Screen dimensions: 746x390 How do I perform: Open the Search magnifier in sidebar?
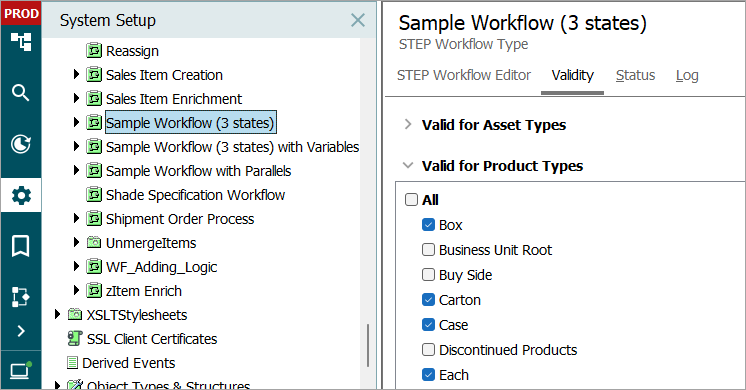click(20, 93)
